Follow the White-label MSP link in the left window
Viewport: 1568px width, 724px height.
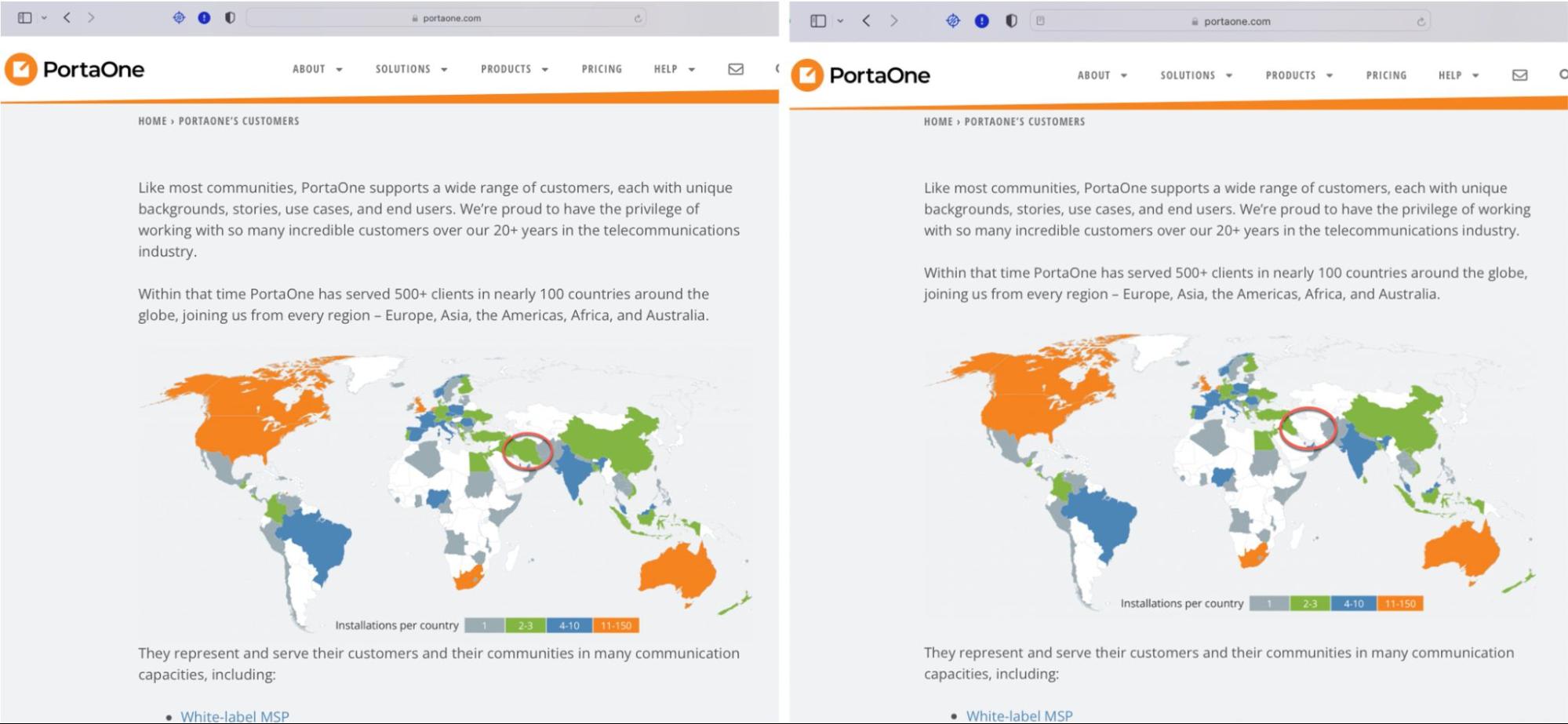tap(235, 715)
